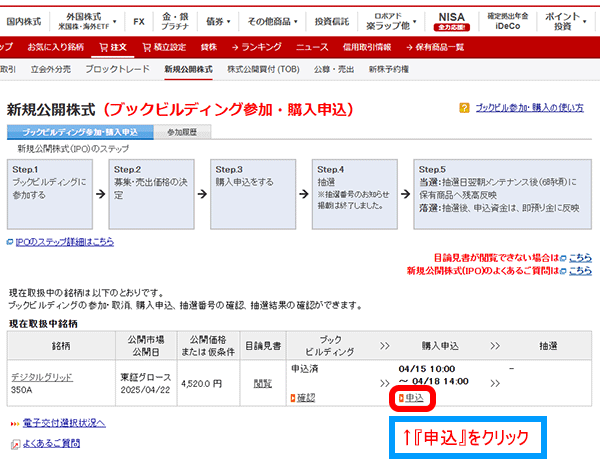Screen dimensions: 600x460
Task: Open the FX section
Action: pos(139,22)
